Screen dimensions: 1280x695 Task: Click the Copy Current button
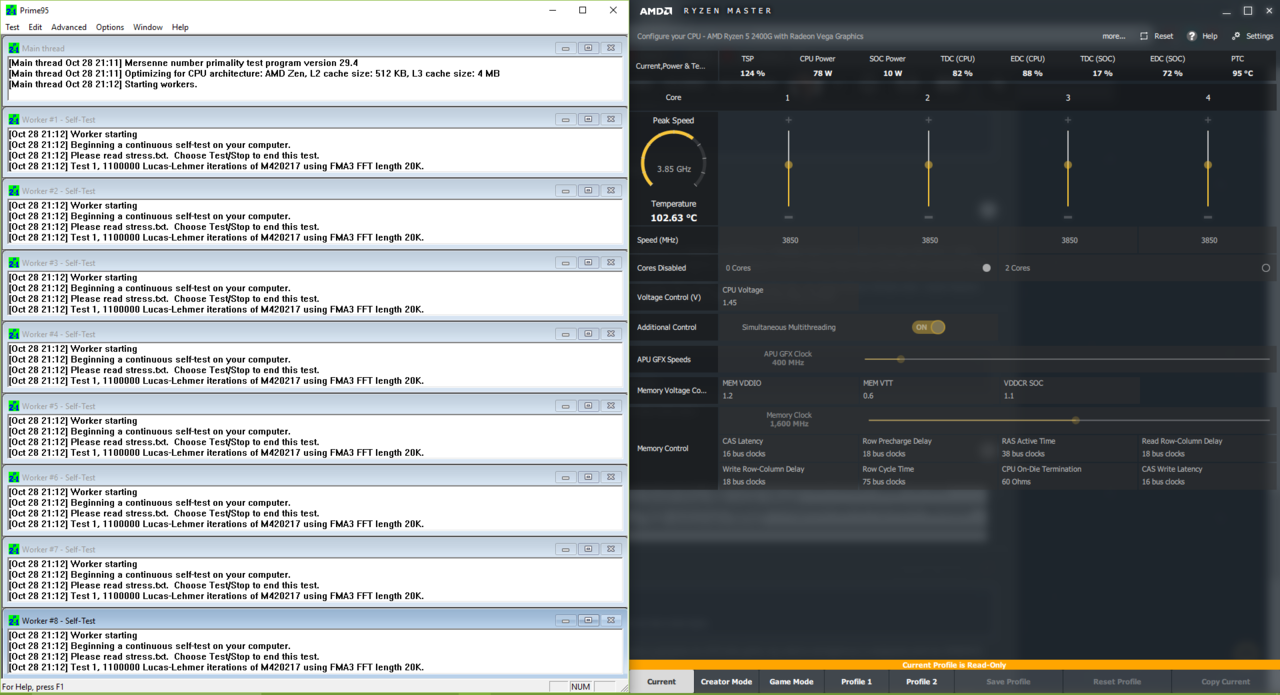coord(1225,682)
